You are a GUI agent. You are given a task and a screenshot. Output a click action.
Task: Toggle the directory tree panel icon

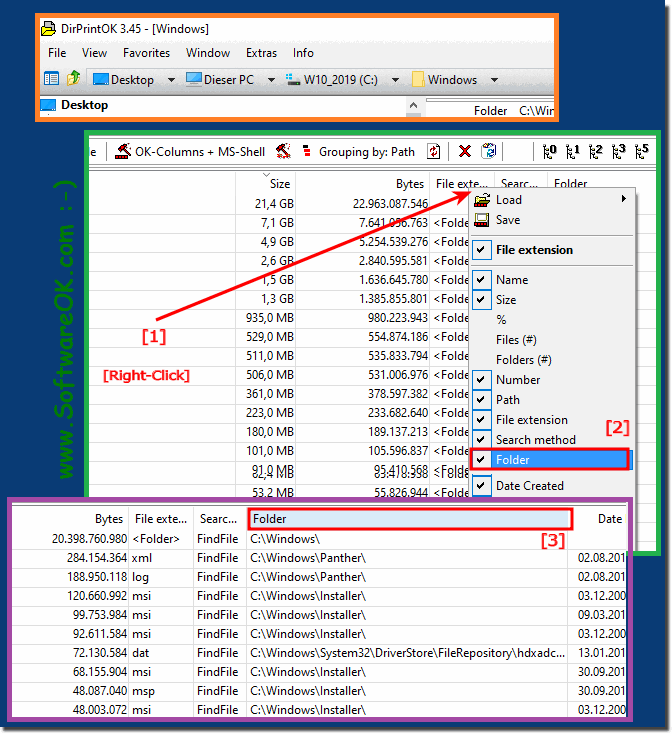(51, 79)
